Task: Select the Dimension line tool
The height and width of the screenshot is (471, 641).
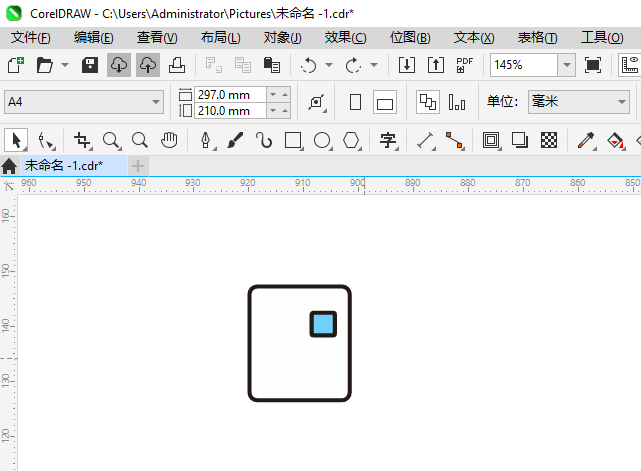Action: (426, 141)
